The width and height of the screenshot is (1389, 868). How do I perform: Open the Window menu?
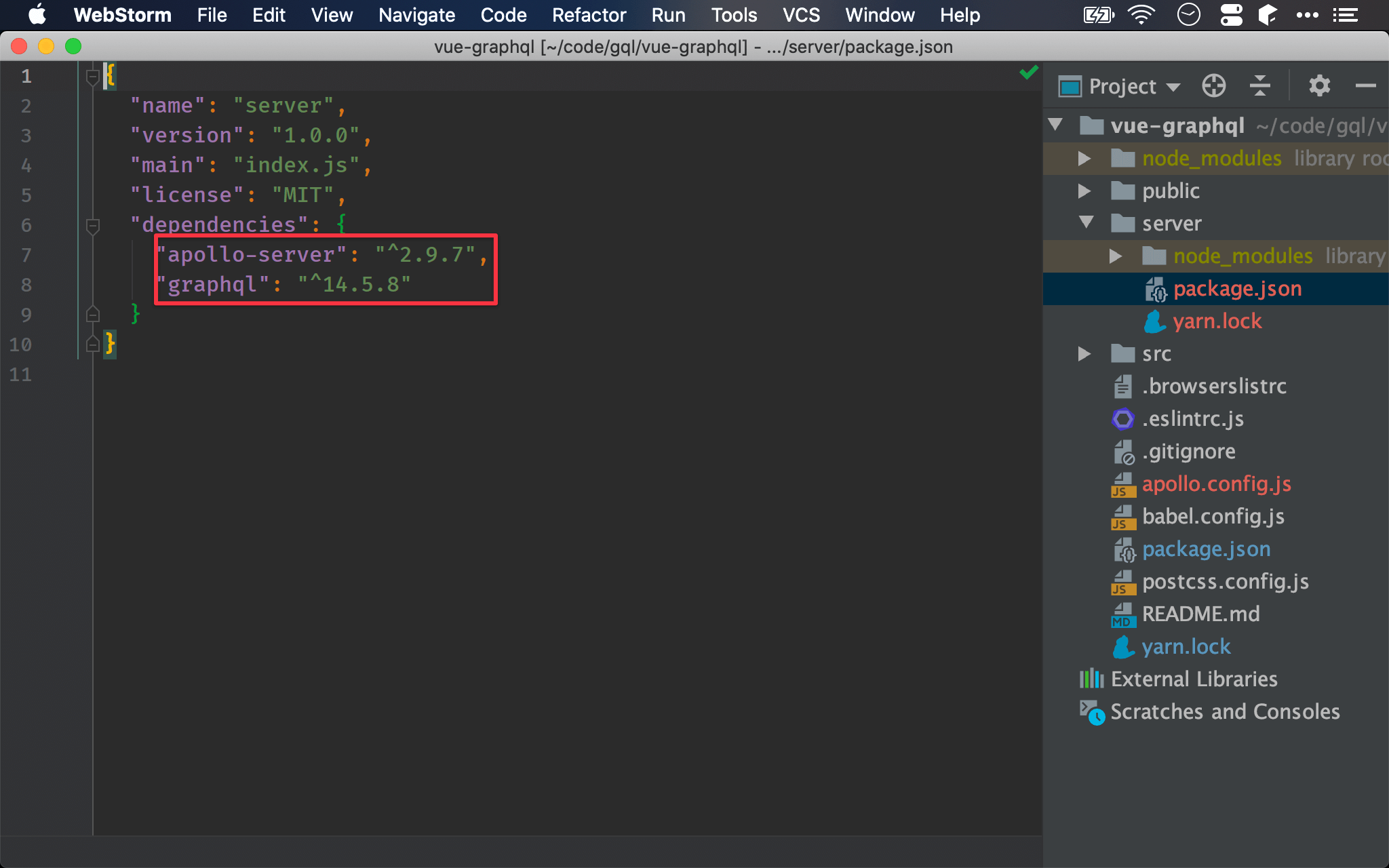pos(880,15)
